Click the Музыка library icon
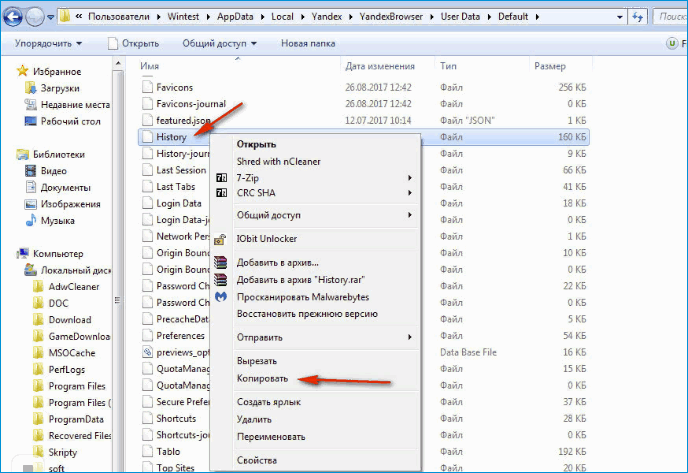 (29, 220)
